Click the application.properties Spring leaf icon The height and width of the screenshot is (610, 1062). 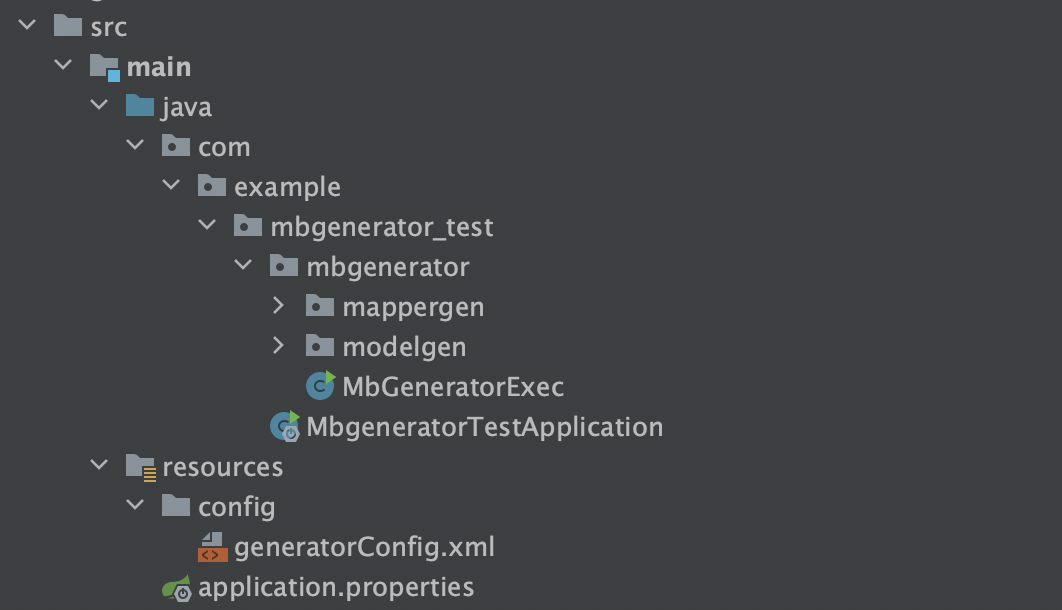[x=176, y=588]
